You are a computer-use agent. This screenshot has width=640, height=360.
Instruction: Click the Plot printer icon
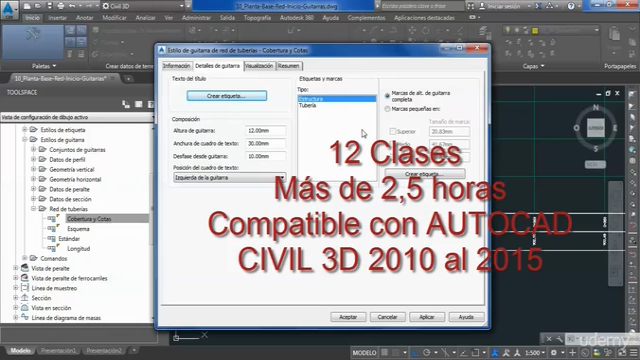coord(61,6)
